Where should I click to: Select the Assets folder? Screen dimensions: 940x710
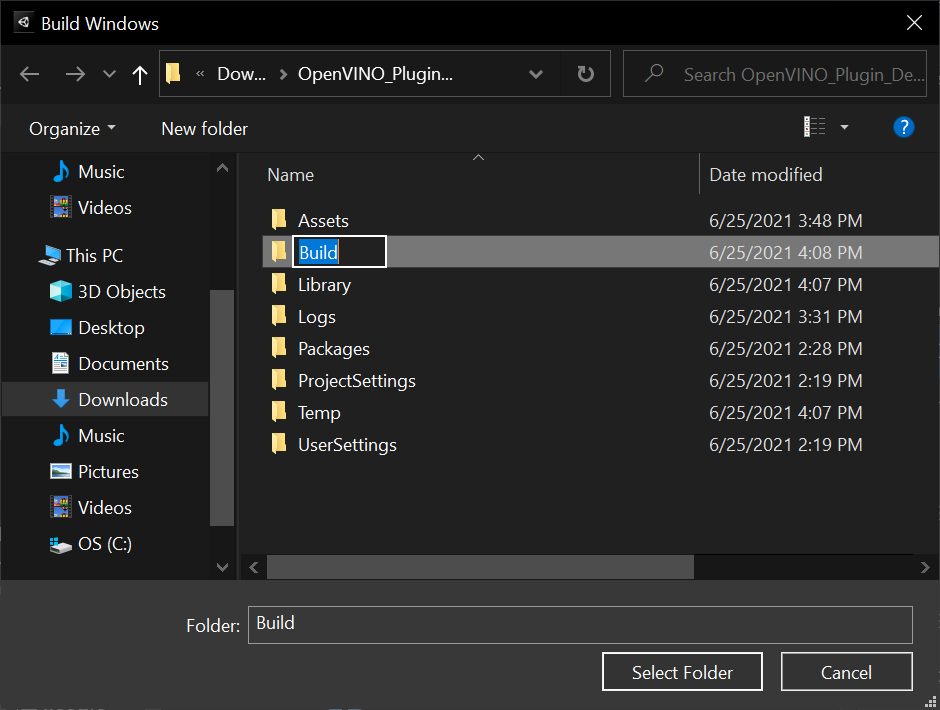coord(323,221)
